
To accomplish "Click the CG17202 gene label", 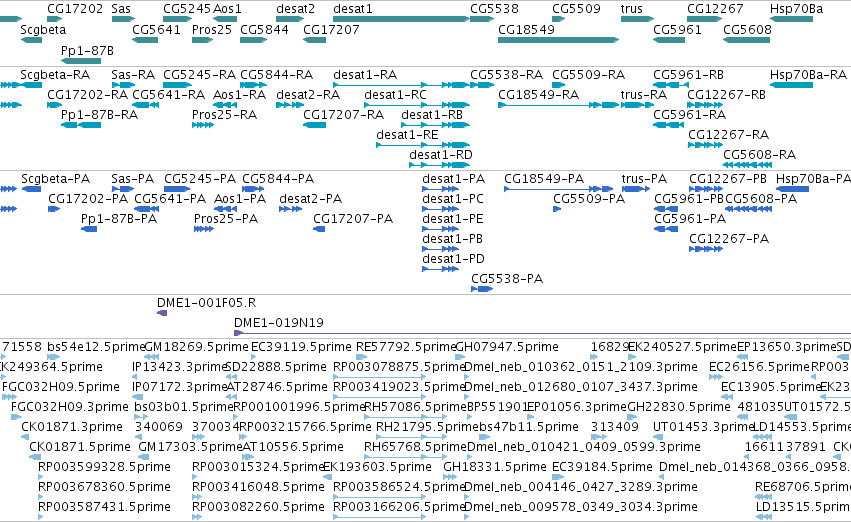I will 74,9.
